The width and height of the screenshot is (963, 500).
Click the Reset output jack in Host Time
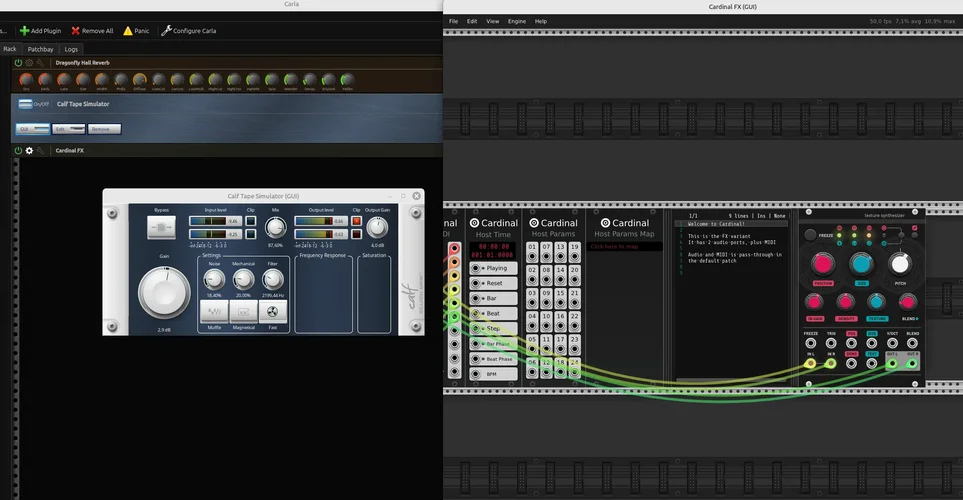coord(475,283)
